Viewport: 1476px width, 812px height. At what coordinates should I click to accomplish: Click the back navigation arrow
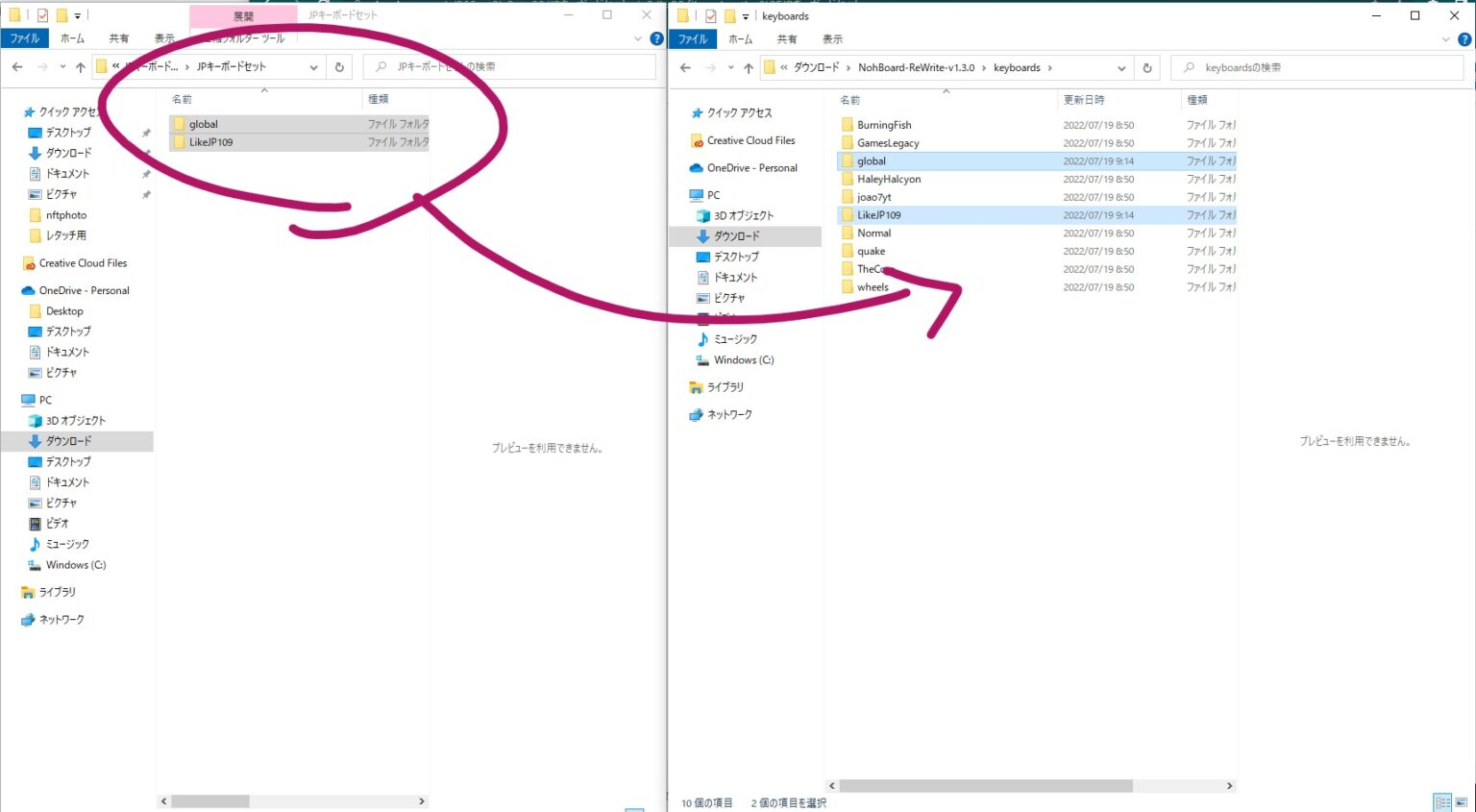click(x=684, y=67)
